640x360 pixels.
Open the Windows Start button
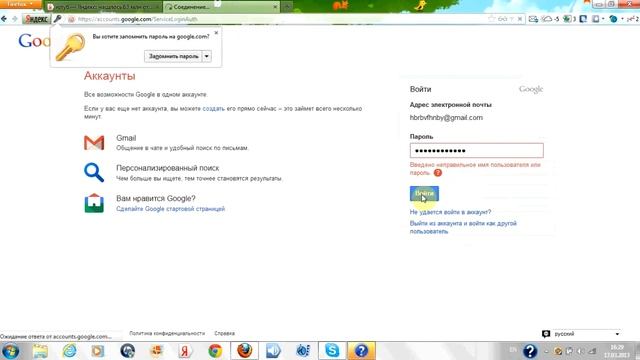click(10, 351)
